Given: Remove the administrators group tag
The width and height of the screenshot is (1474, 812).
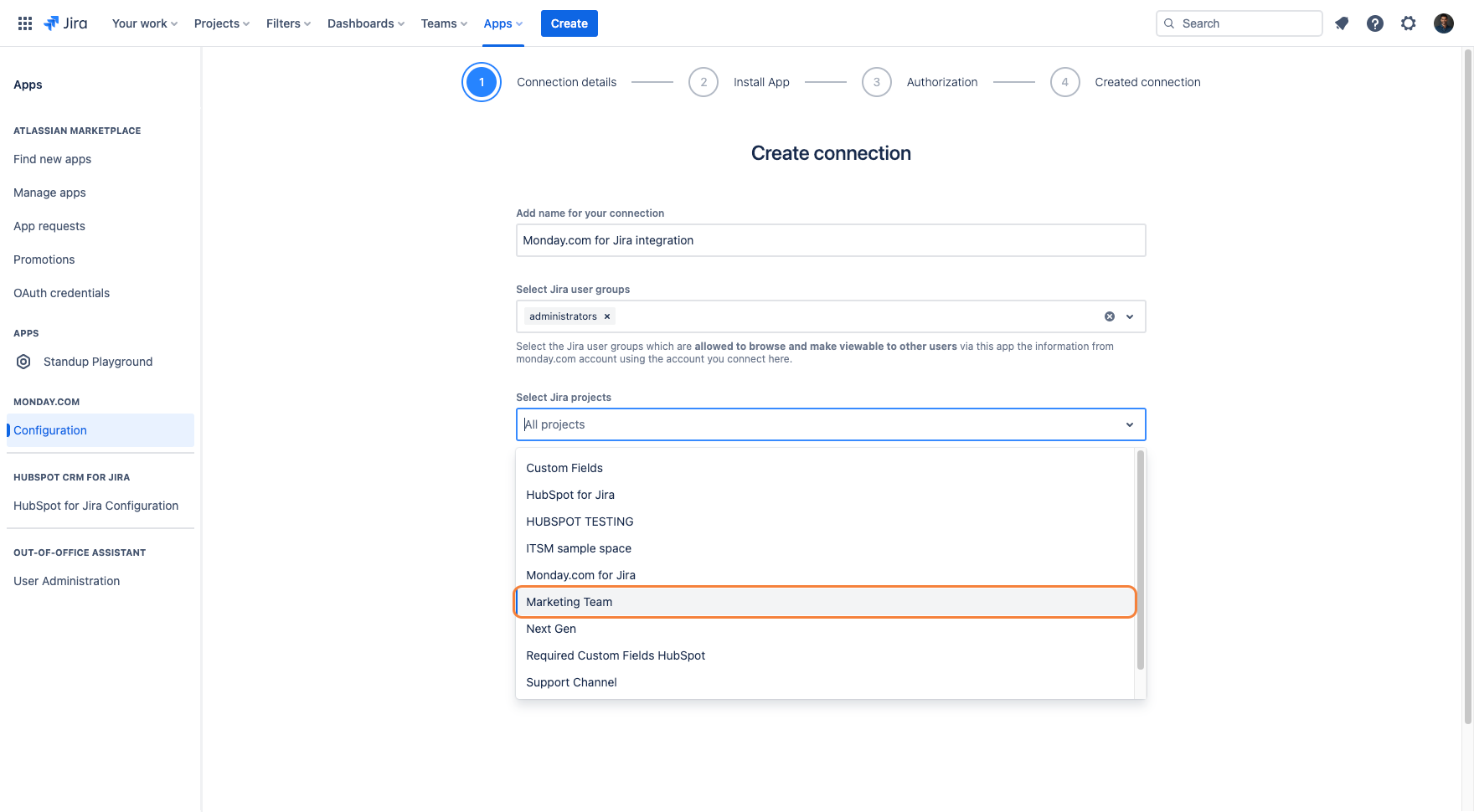Looking at the screenshot, I should coord(607,316).
